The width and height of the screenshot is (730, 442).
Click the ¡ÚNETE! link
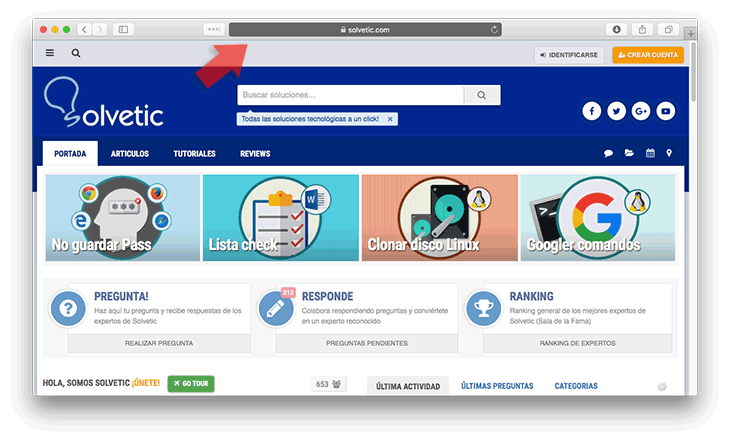(146, 383)
